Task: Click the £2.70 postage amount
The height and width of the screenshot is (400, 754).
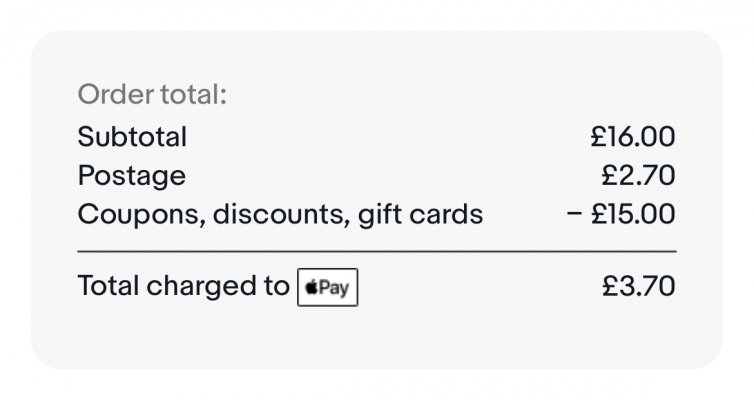Action: point(638,176)
